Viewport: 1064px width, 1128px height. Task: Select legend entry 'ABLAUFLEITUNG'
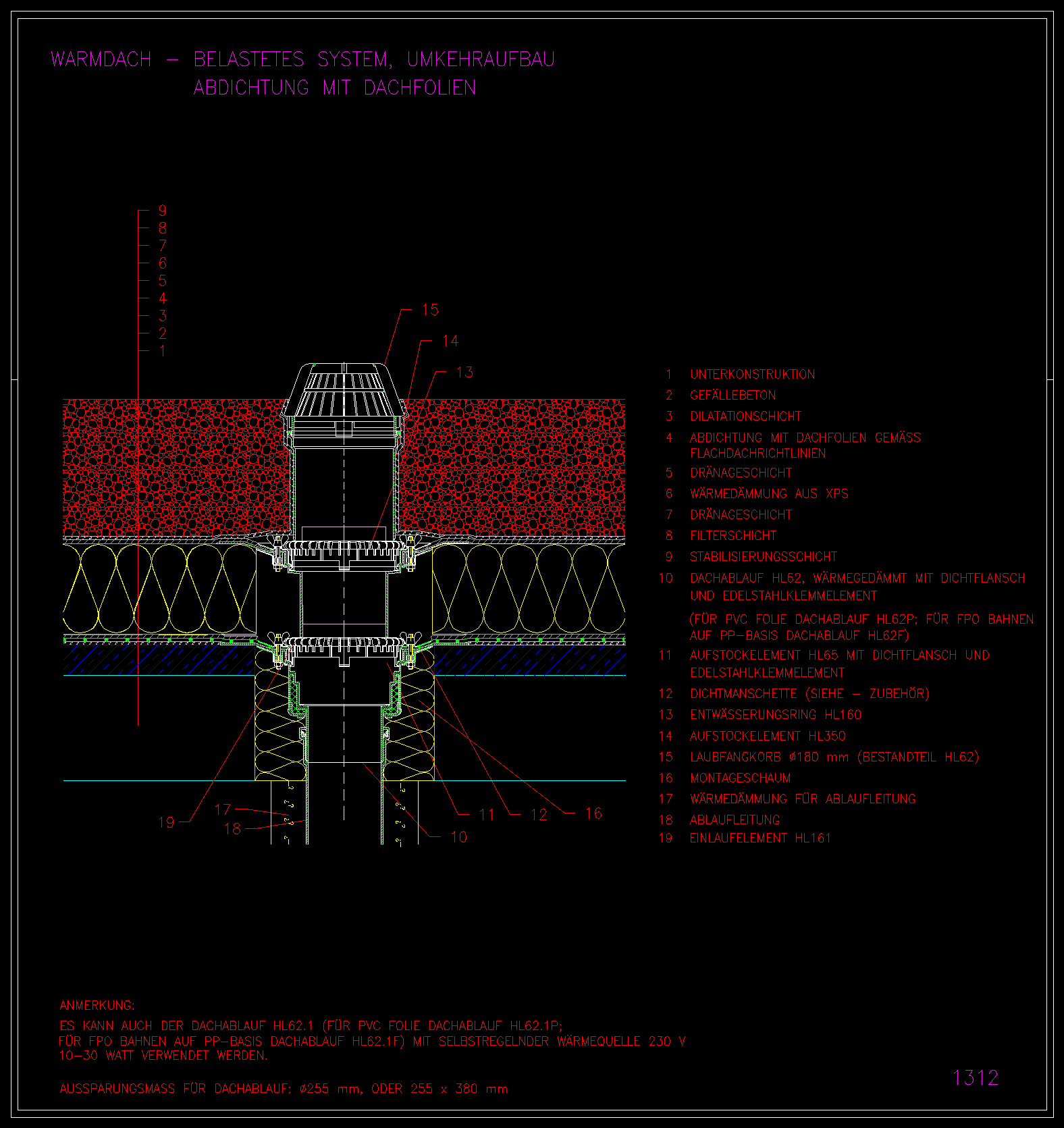[x=735, y=820]
